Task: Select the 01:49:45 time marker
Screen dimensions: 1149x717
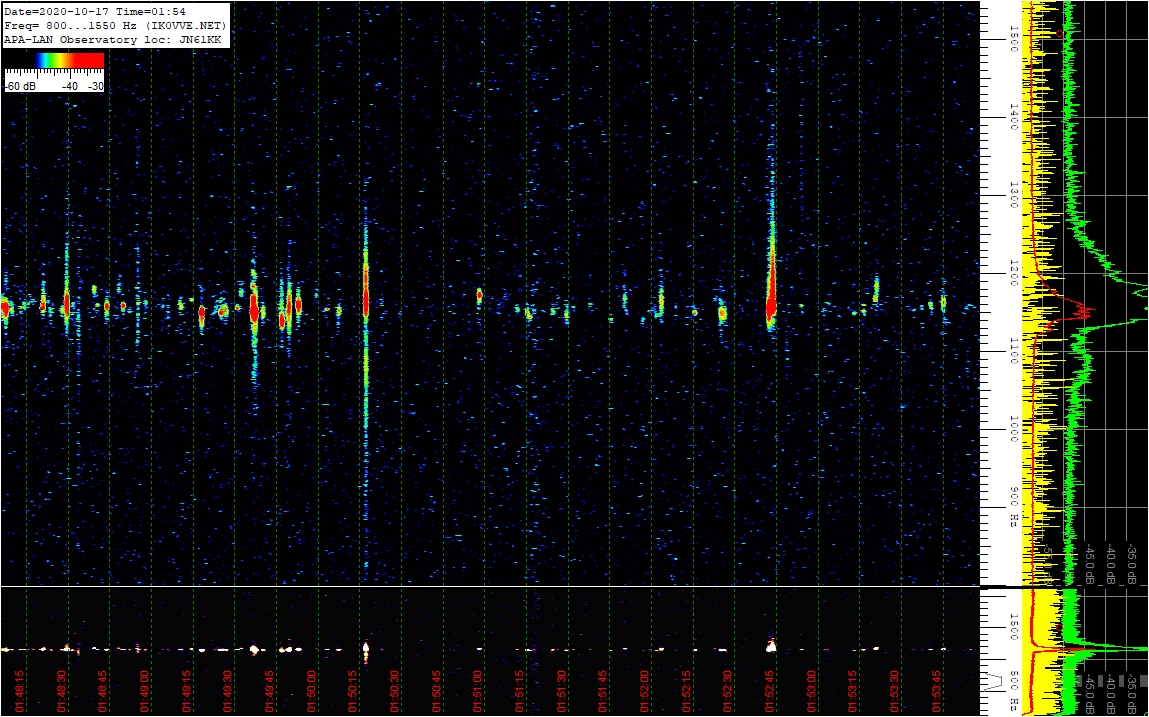Action: coord(270,693)
